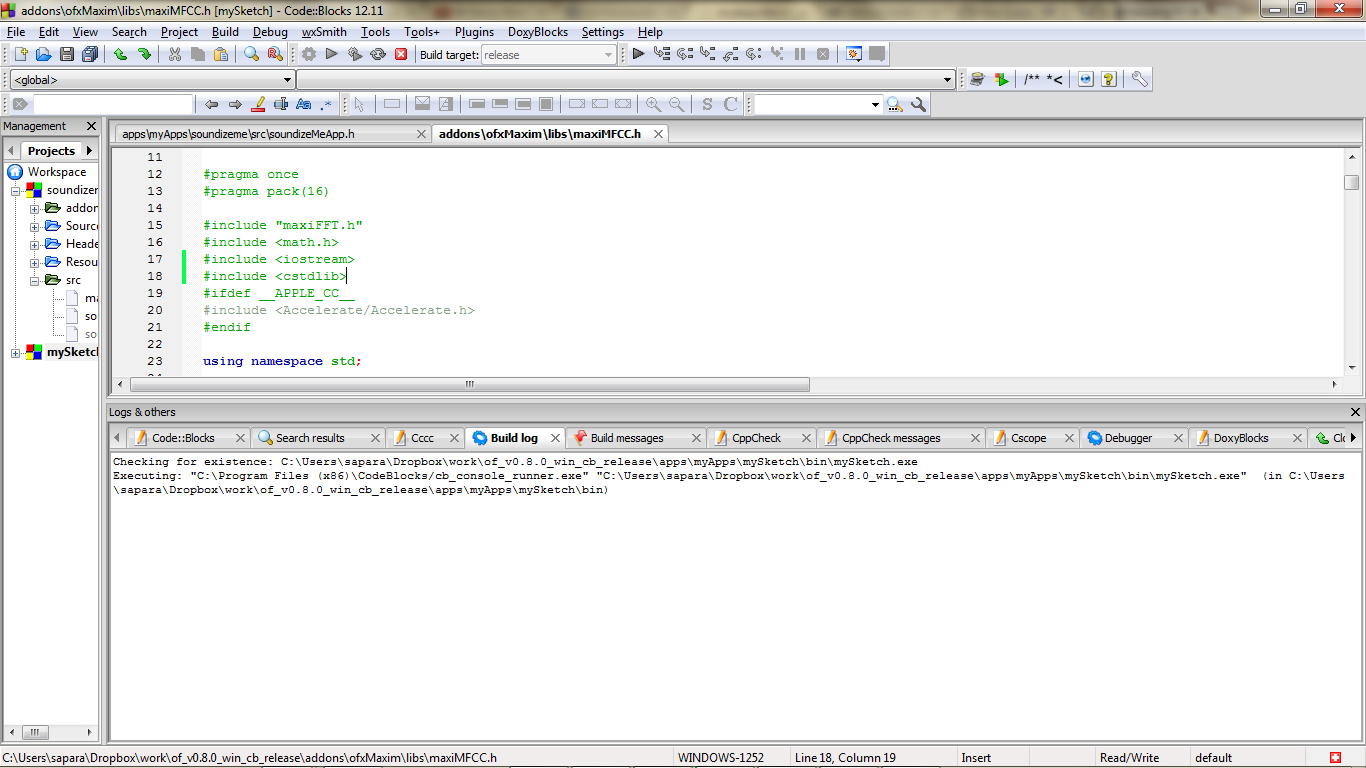Create a new file with toolbar icon

(20, 54)
